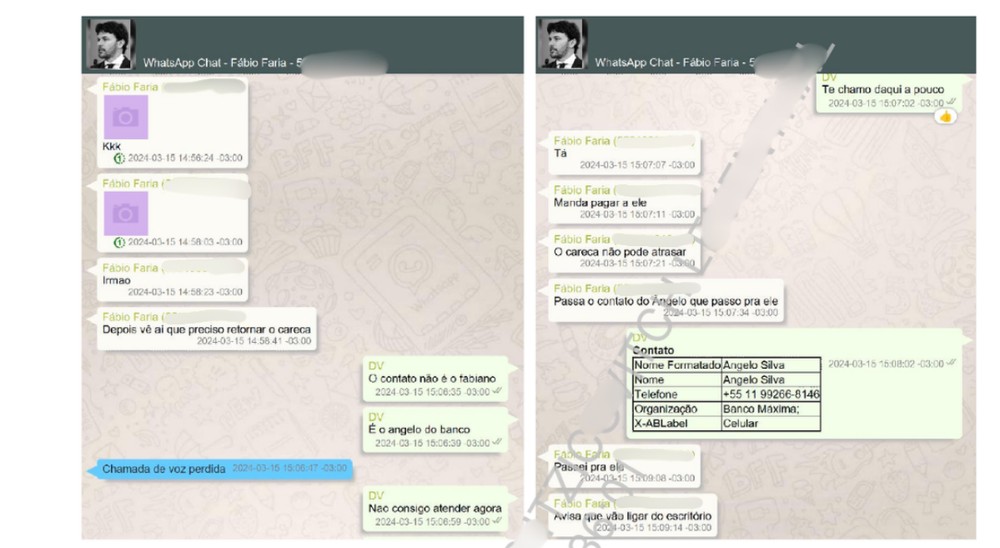Open the purple photo placeholder above Kkk
Image resolution: width=1000 pixels, height=548 pixels.
pyautogui.click(x=126, y=117)
